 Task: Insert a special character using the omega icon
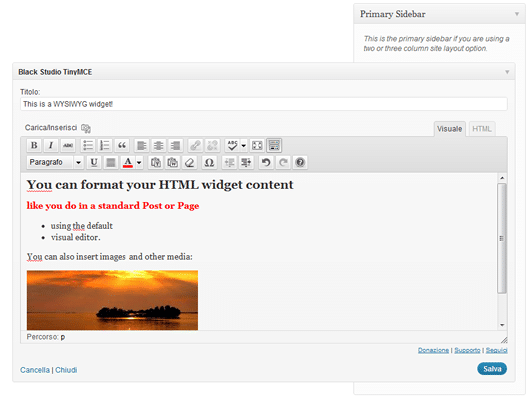tap(209, 163)
